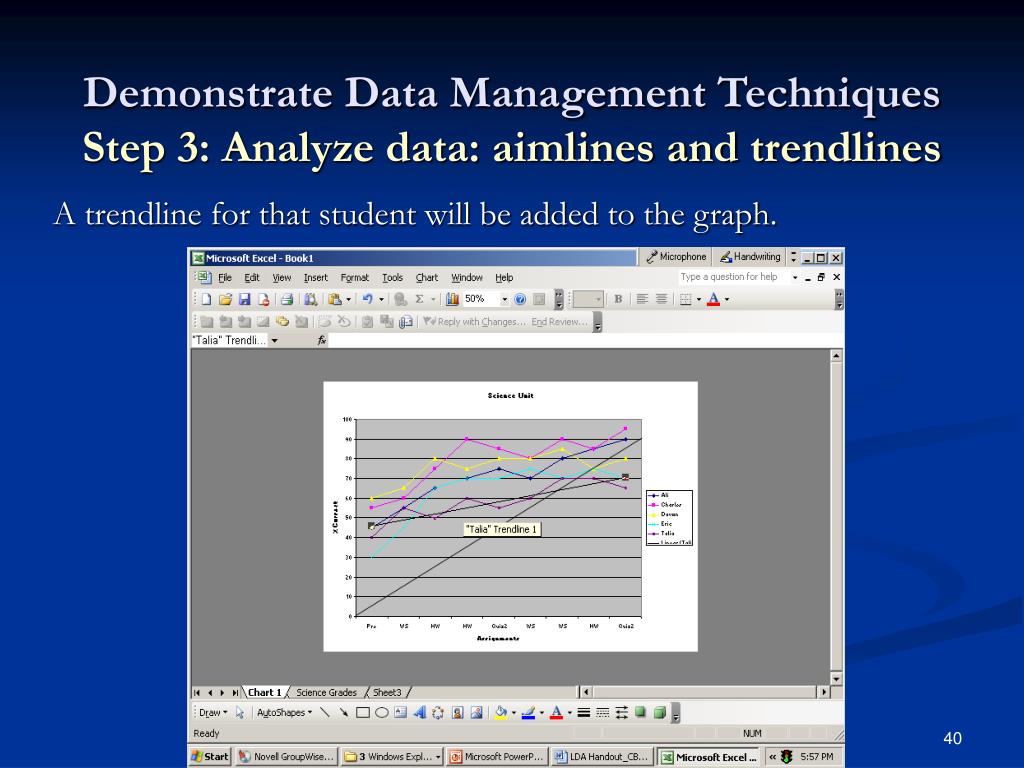Click the Print icon in the toolbar
The image size is (1024, 768).
286,299
